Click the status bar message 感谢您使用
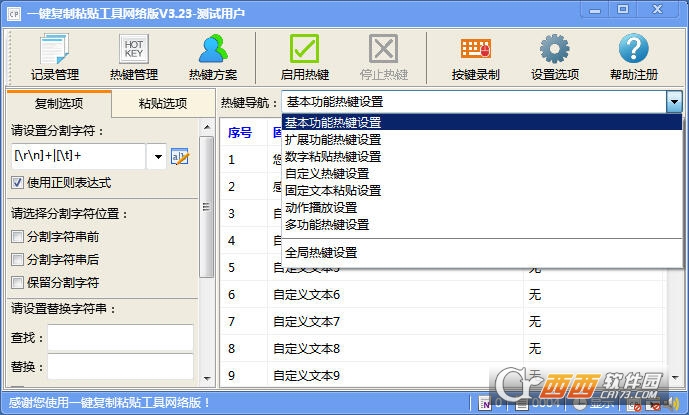689x415 pixels. (x=109, y=403)
